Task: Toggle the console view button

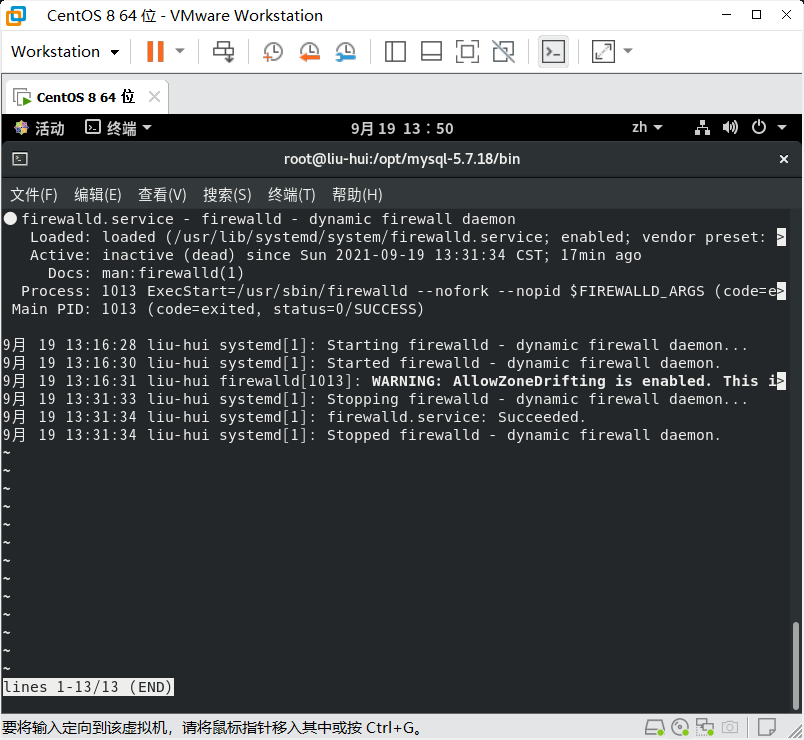Action: 553,51
